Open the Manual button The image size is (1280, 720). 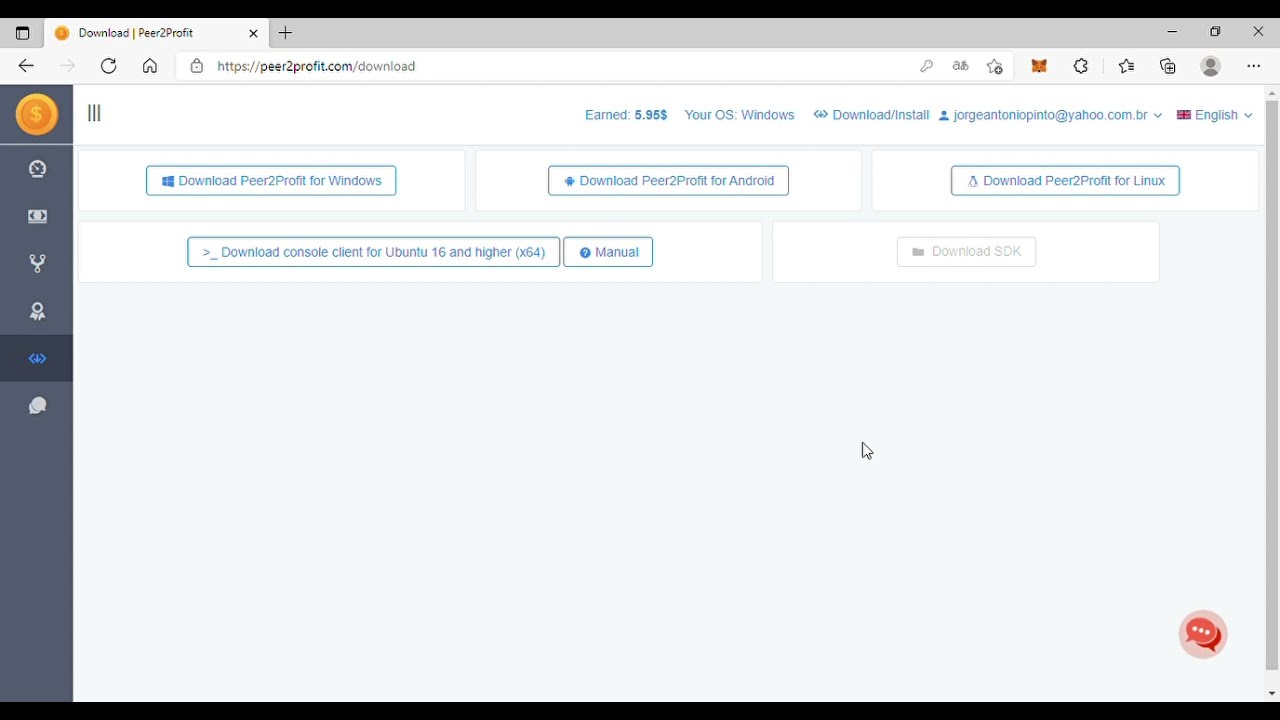coord(608,252)
